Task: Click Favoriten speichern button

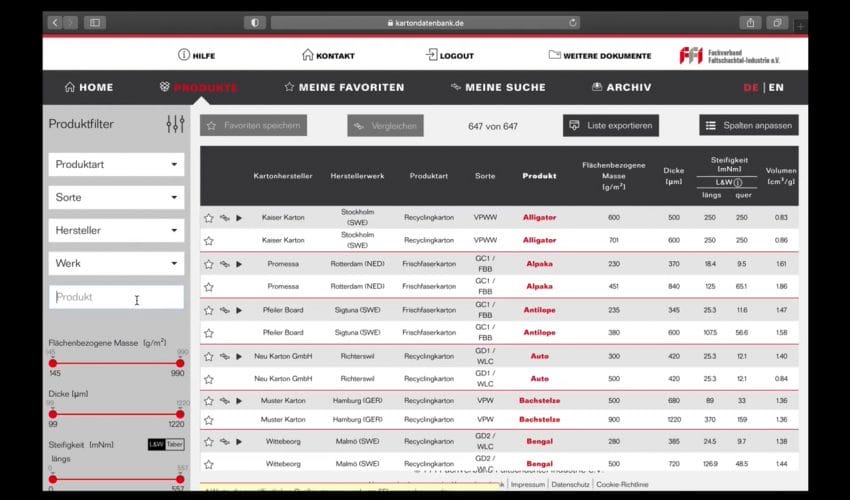Action: click(x=253, y=125)
